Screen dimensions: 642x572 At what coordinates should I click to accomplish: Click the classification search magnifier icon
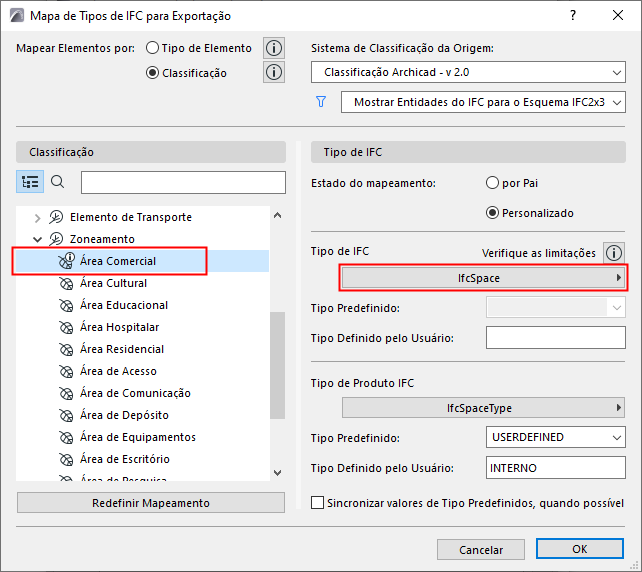tap(57, 182)
